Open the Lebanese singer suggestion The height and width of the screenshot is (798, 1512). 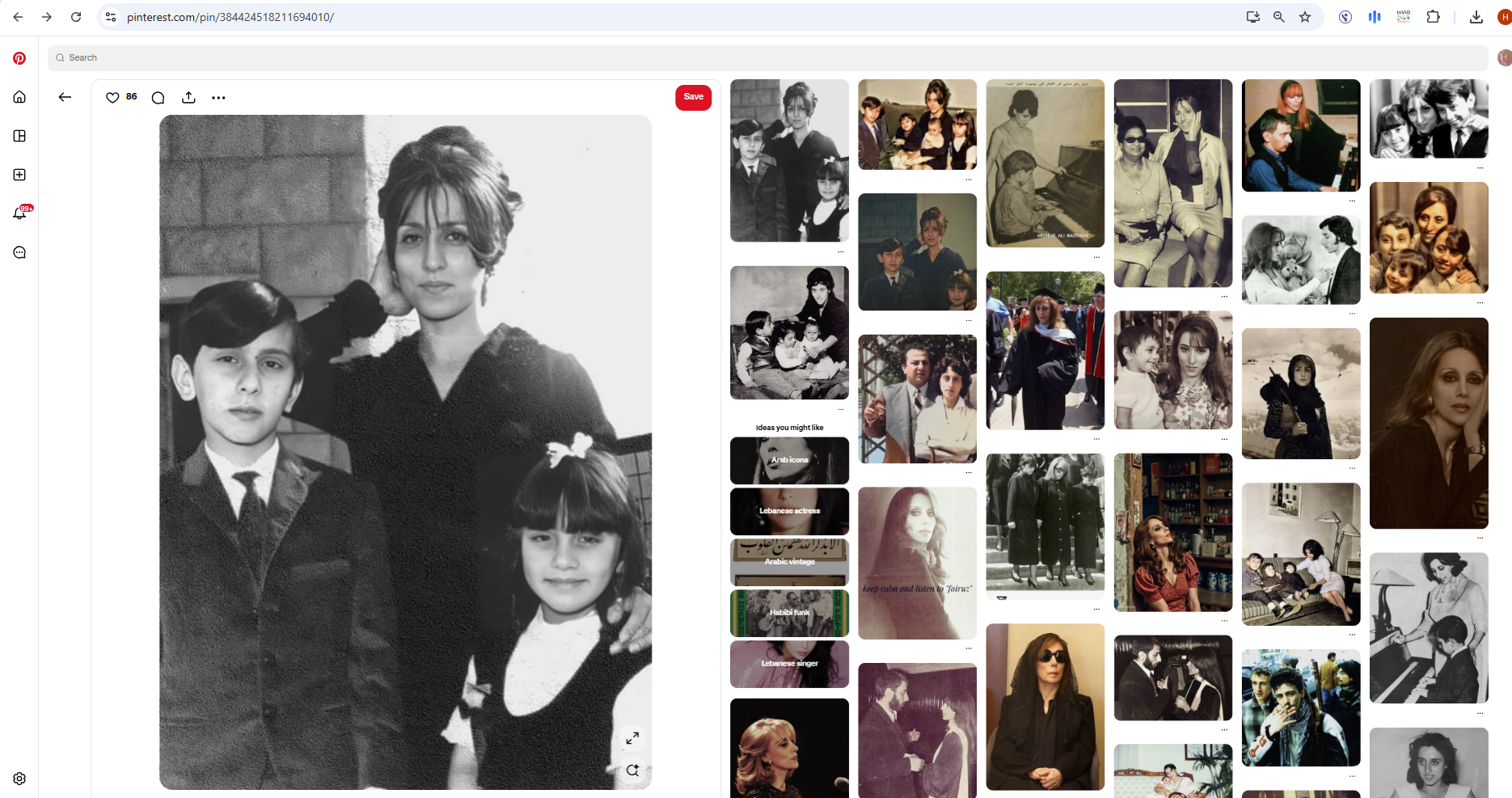pyautogui.click(x=789, y=664)
